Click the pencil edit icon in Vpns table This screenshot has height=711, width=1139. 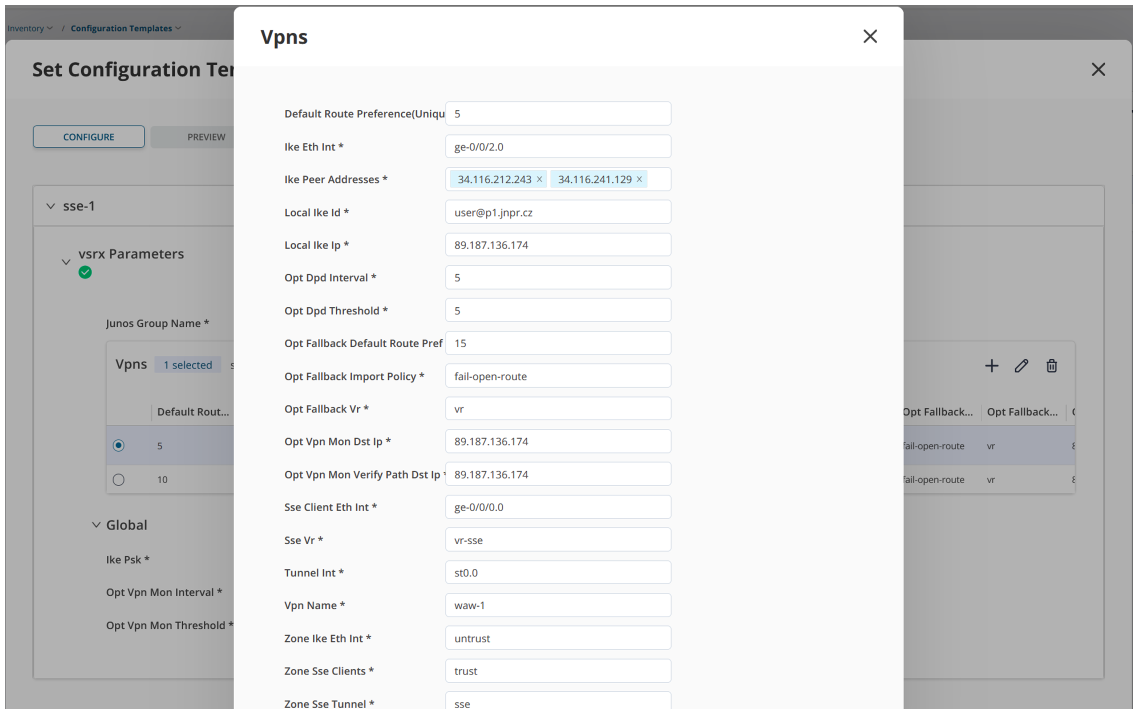[1021, 366]
